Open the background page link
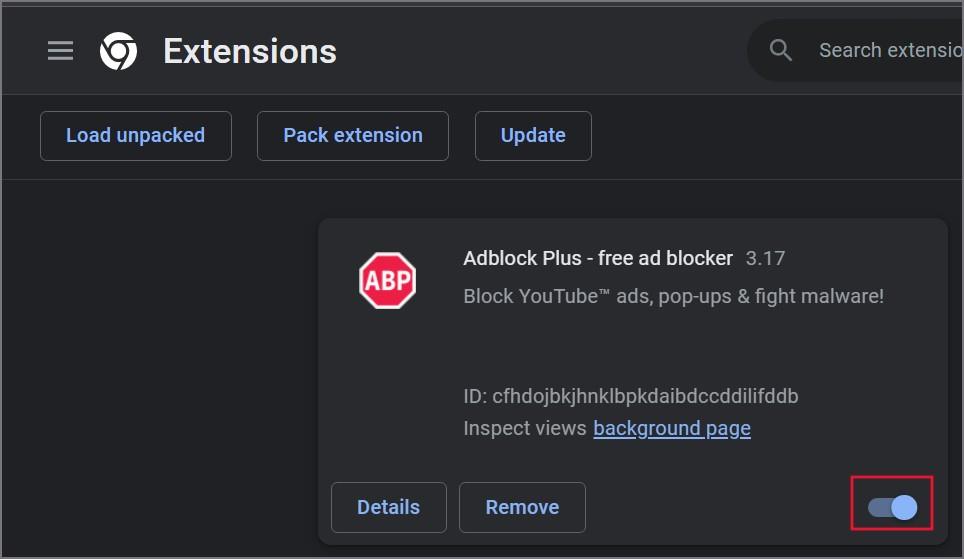964x559 pixels. tap(671, 428)
